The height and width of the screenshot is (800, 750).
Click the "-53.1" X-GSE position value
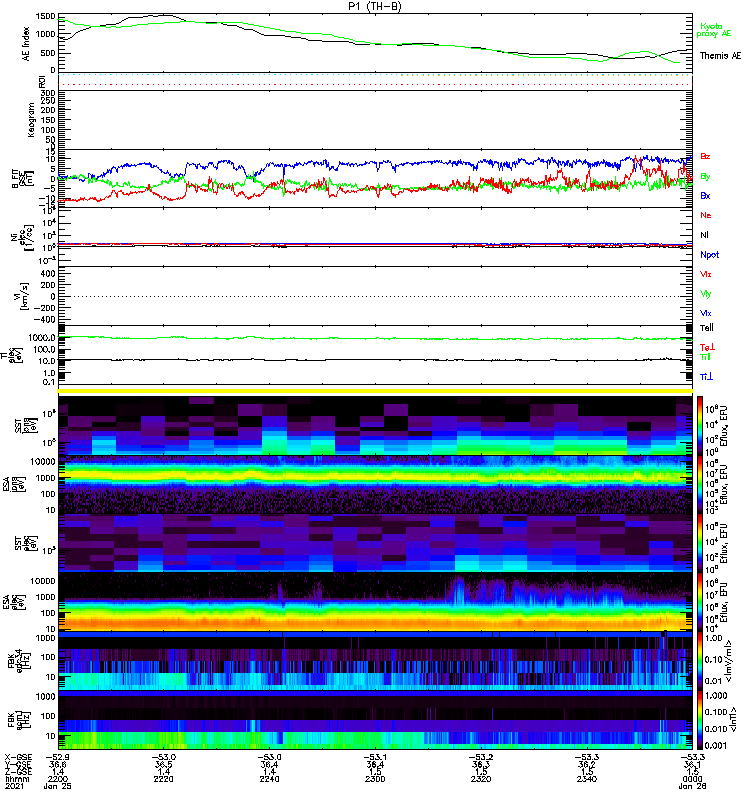coord(375,757)
